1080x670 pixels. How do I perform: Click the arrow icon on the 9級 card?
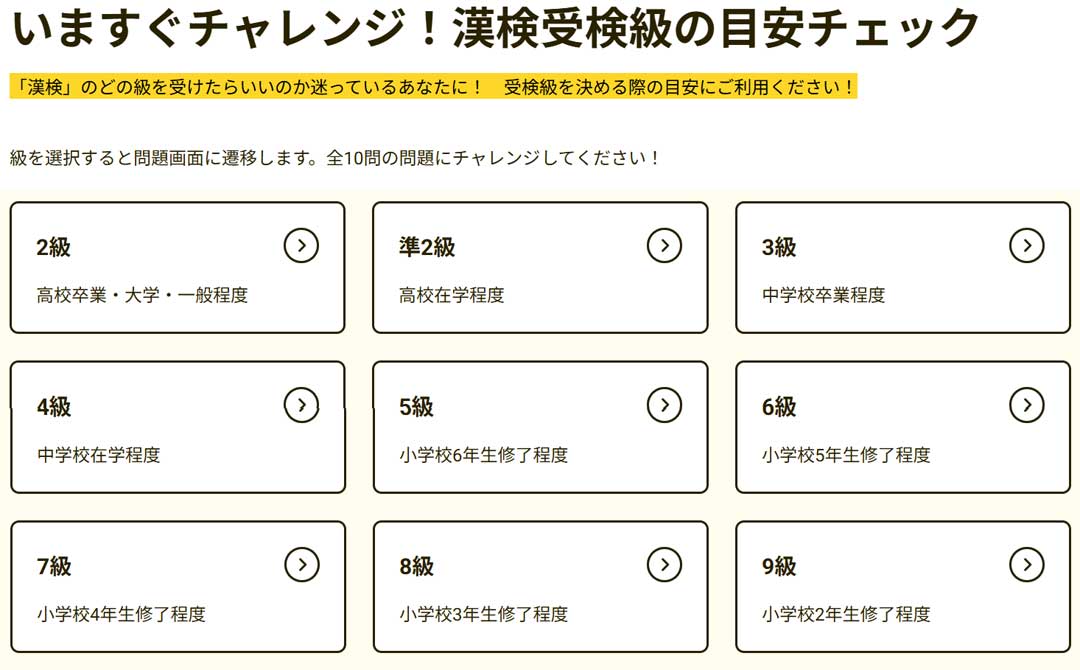tap(1026, 564)
